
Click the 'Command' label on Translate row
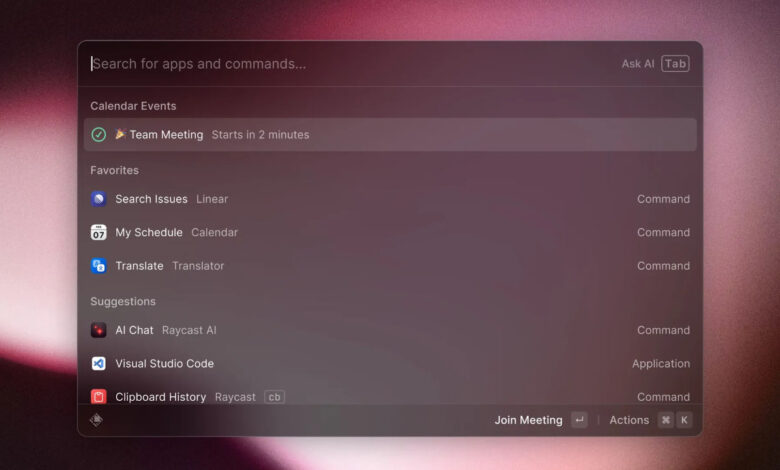[x=663, y=266]
